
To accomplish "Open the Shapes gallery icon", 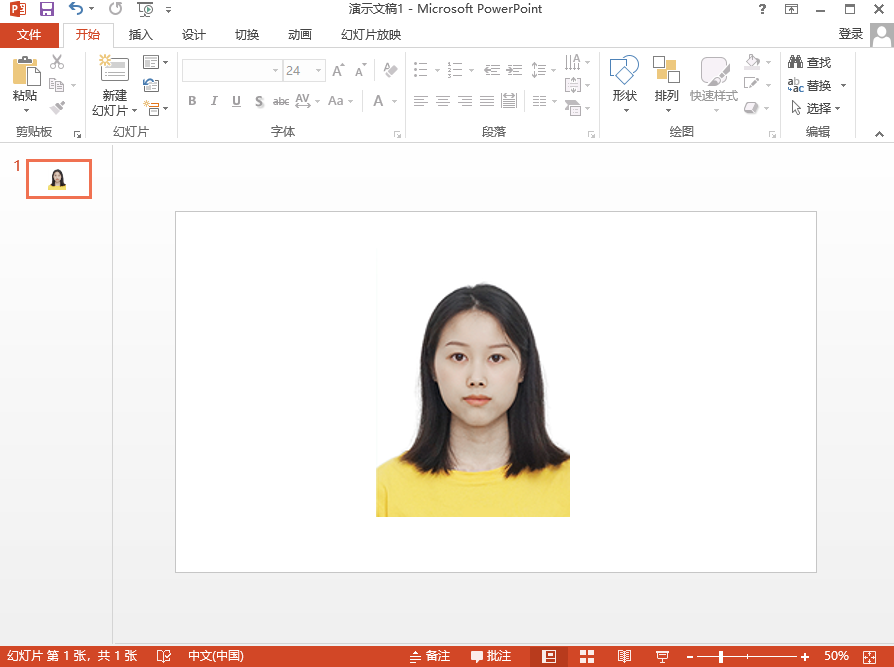I will tap(624, 70).
